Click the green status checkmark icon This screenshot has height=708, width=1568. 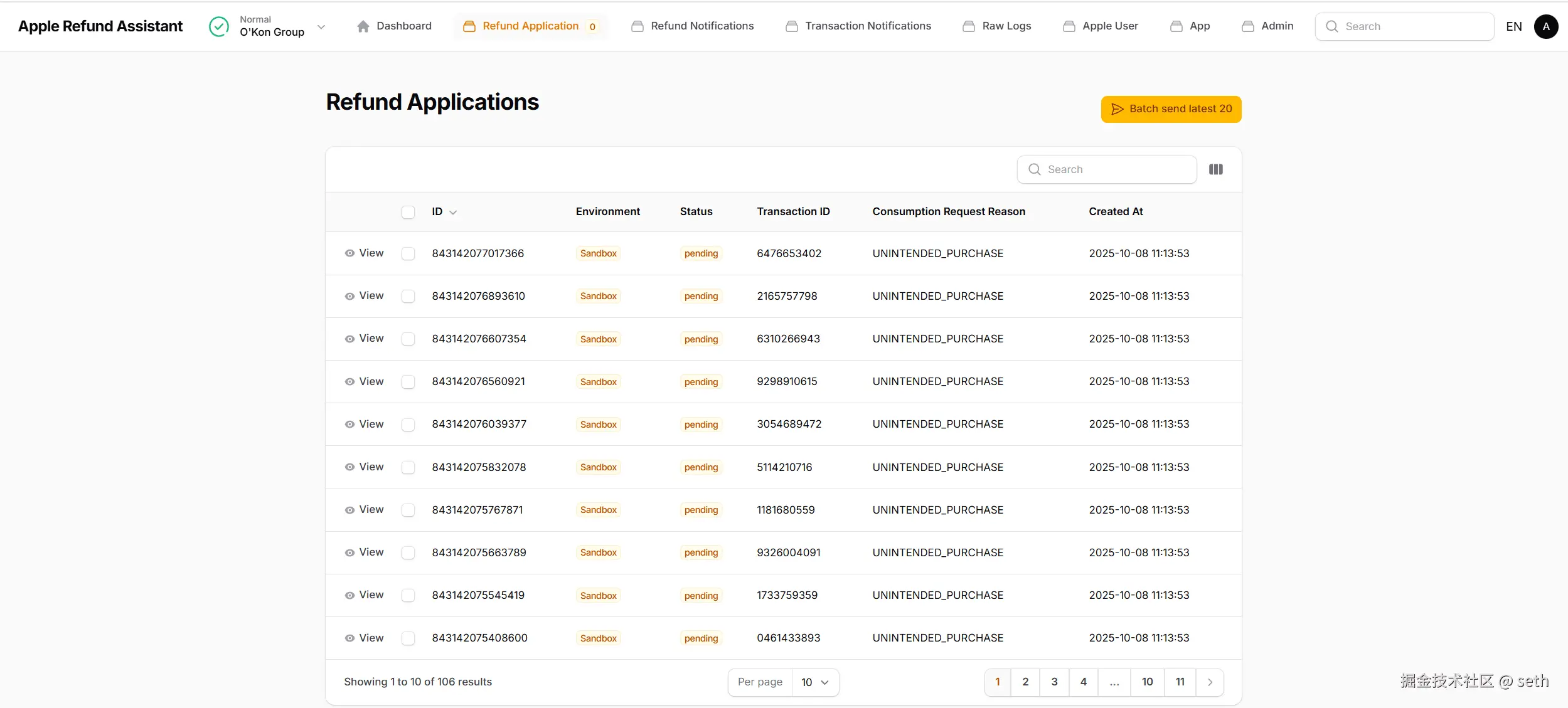[x=218, y=26]
